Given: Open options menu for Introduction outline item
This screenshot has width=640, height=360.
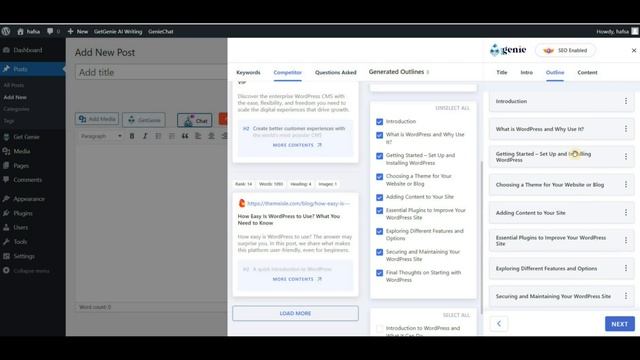Looking at the screenshot, I should click(x=626, y=101).
